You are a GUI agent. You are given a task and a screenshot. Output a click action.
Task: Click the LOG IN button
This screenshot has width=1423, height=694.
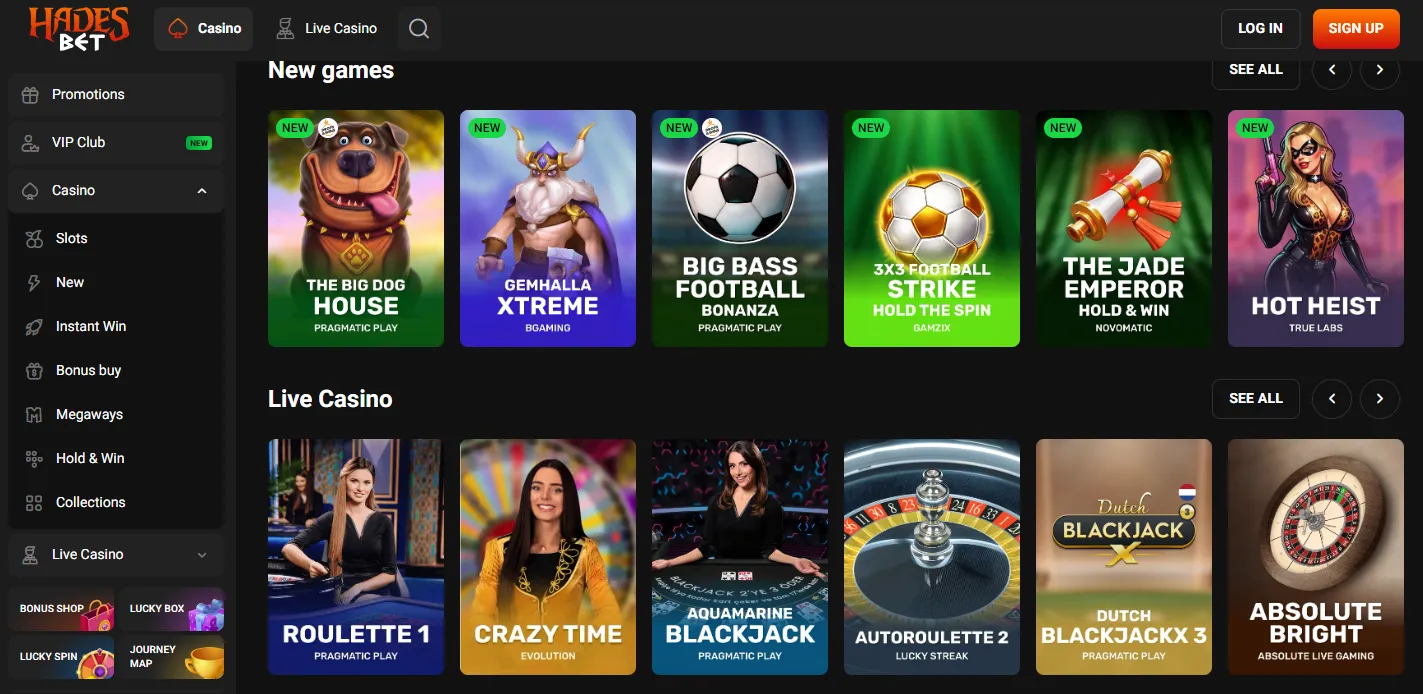coord(1260,29)
